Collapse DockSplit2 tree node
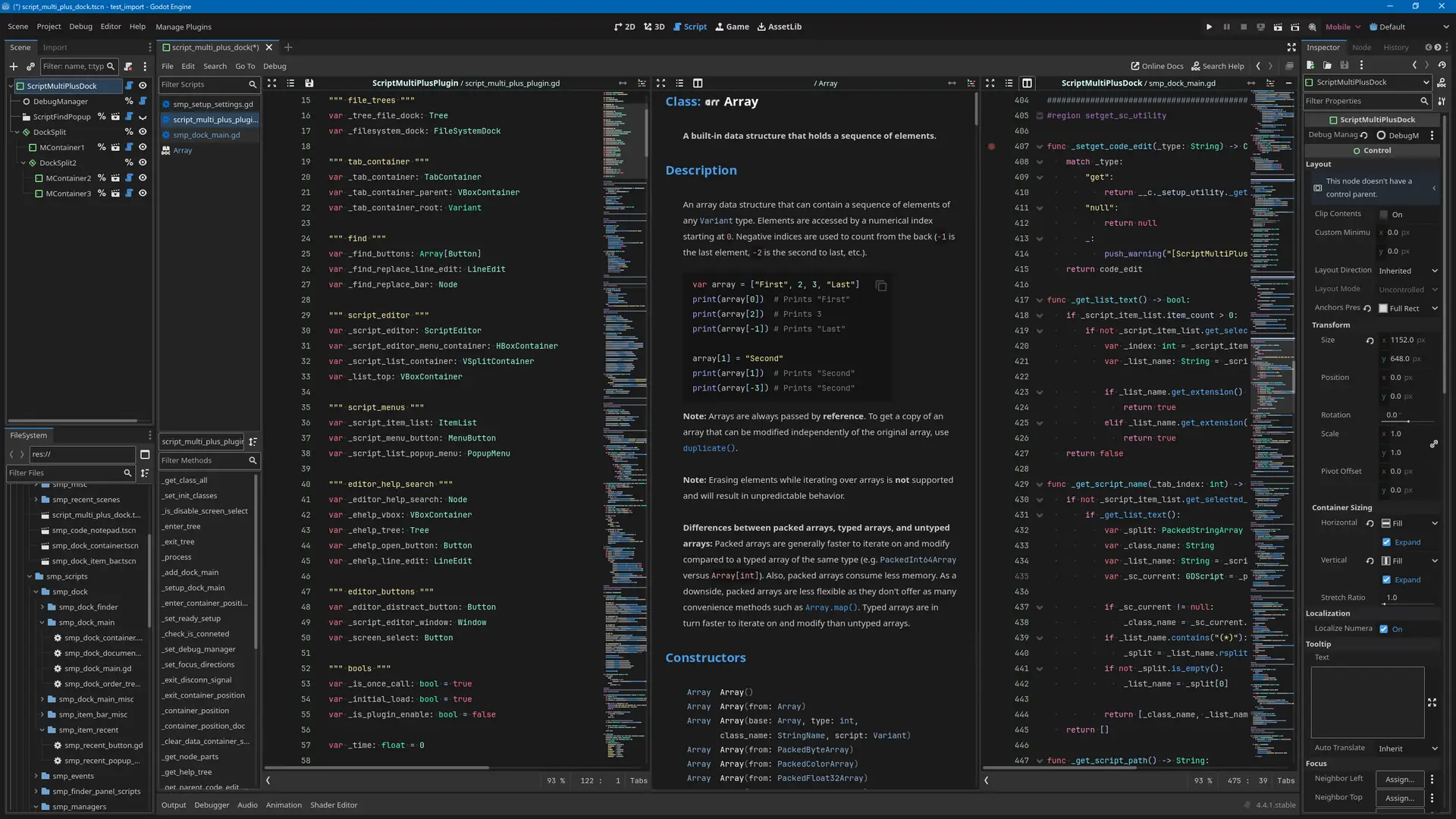Screen dimensions: 1456x819 (x=23, y=163)
